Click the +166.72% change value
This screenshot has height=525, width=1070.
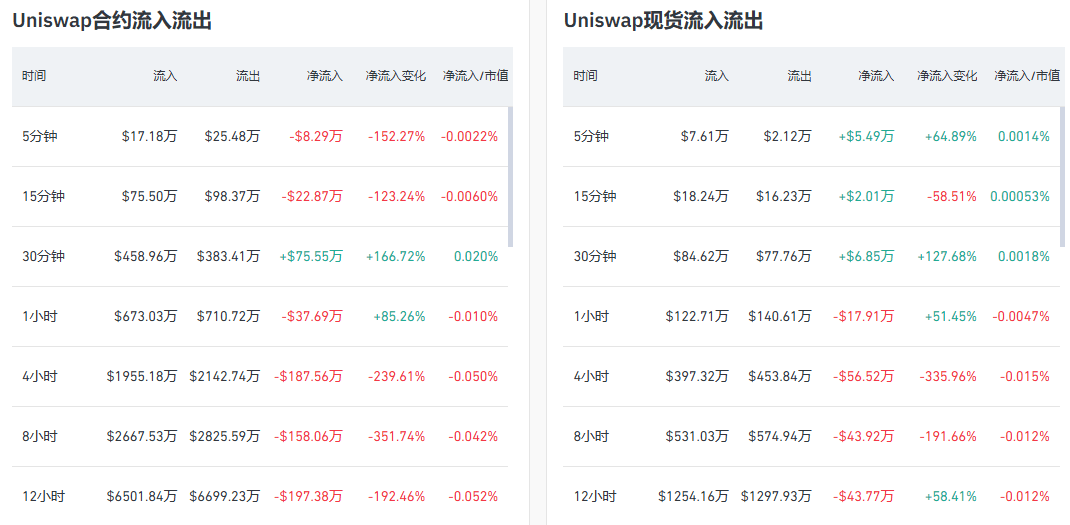tap(396, 257)
